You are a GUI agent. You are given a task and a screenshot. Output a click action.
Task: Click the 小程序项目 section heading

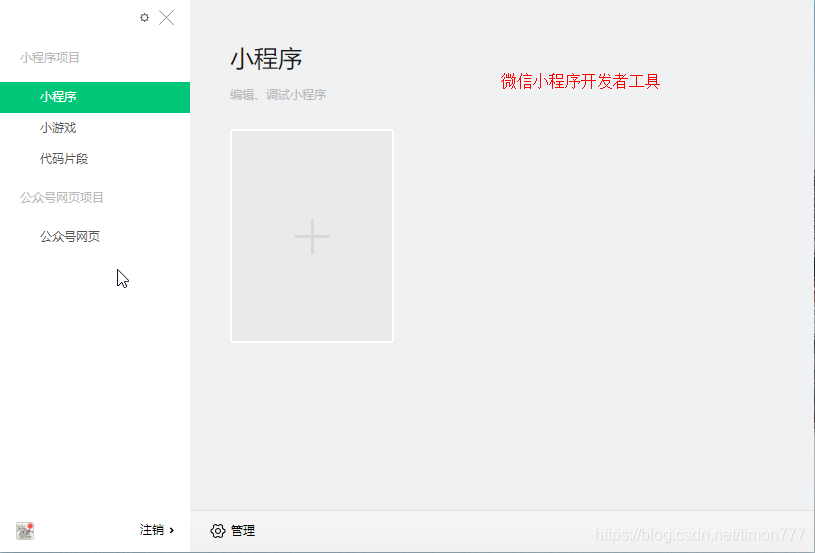point(50,58)
